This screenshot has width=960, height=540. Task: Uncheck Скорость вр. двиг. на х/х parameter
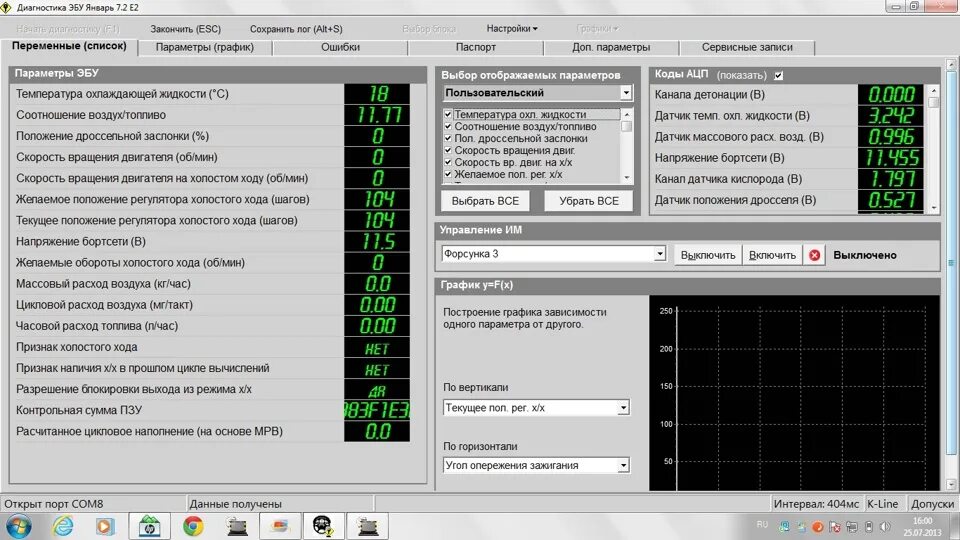tap(448, 162)
